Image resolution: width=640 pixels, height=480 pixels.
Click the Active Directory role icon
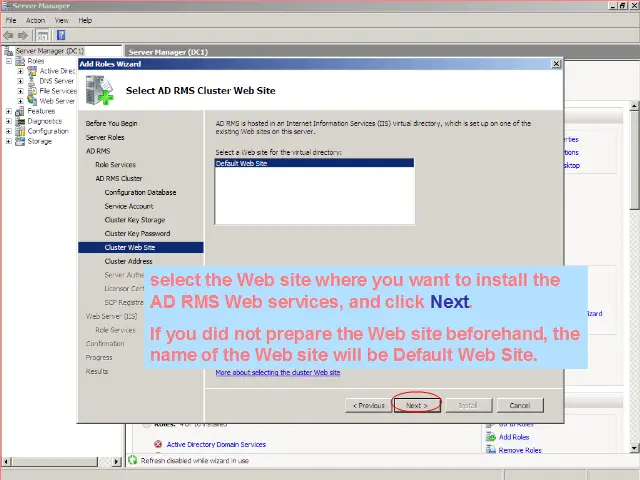coord(32,71)
